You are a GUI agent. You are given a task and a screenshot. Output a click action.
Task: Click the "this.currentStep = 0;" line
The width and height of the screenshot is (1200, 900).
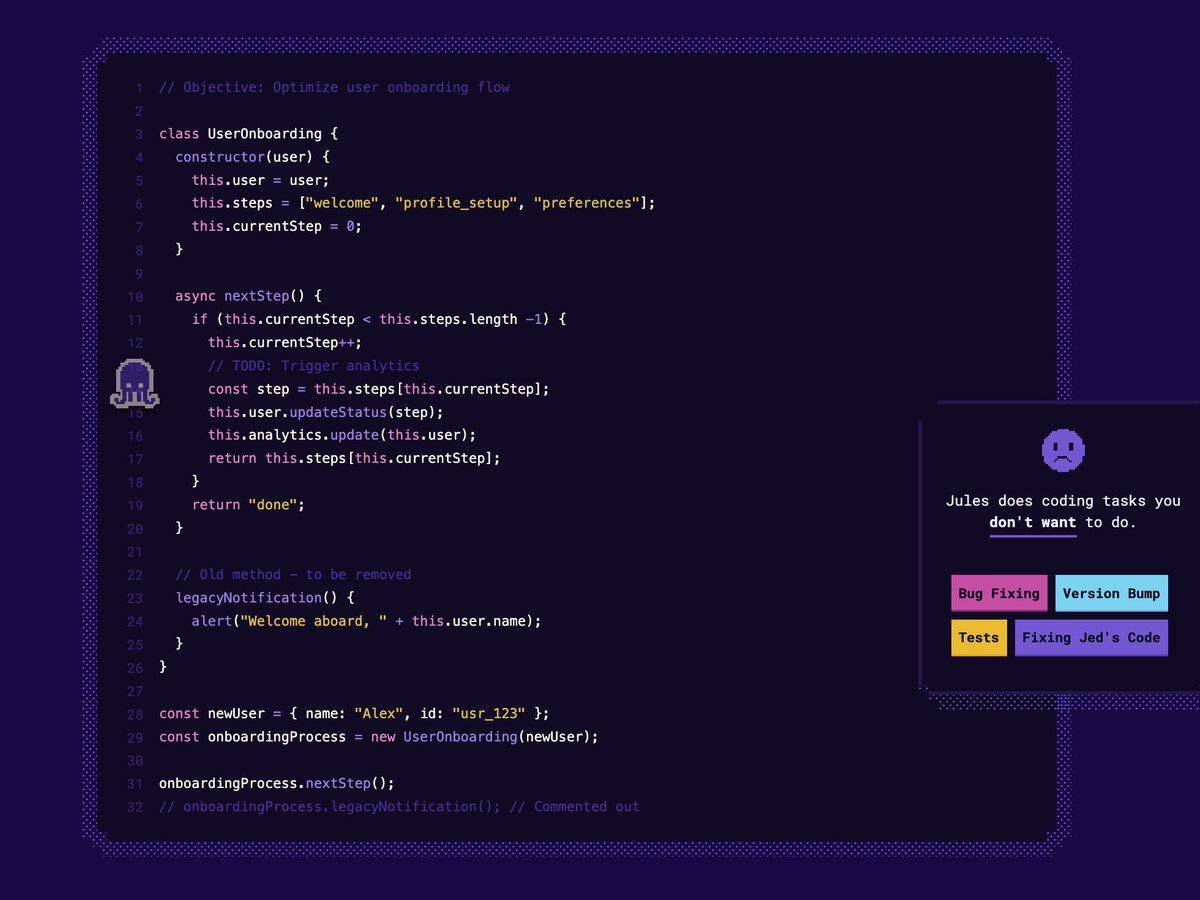pos(276,226)
